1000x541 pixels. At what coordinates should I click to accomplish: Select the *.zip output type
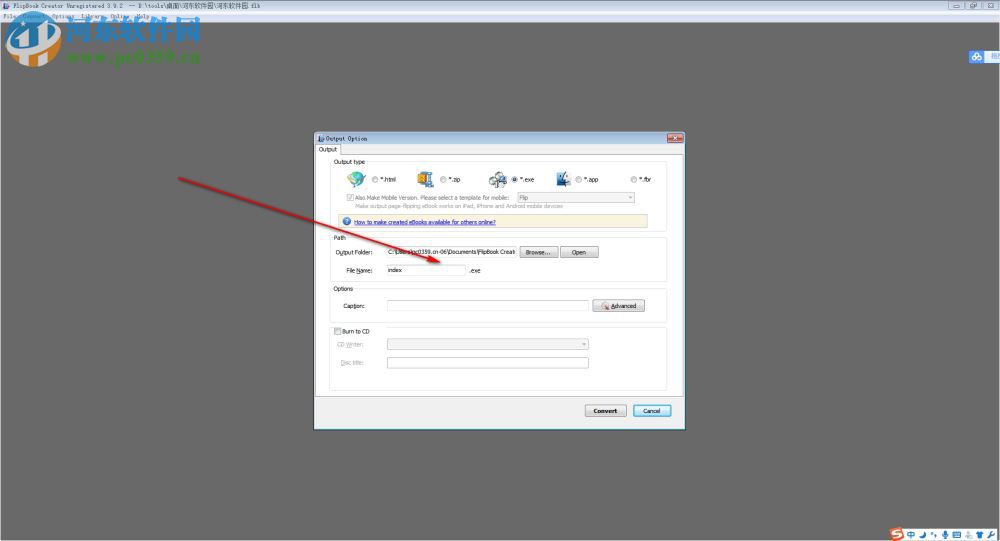click(443, 180)
